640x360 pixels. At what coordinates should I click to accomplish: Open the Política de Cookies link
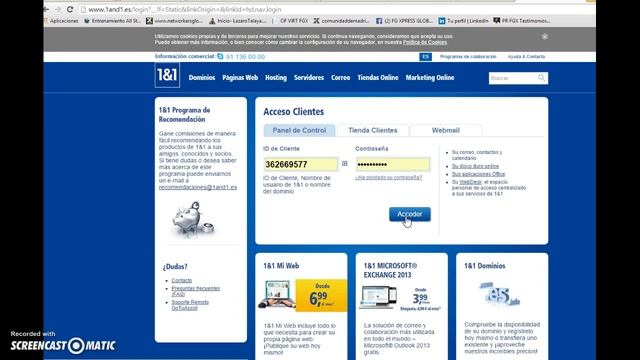tap(425, 42)
